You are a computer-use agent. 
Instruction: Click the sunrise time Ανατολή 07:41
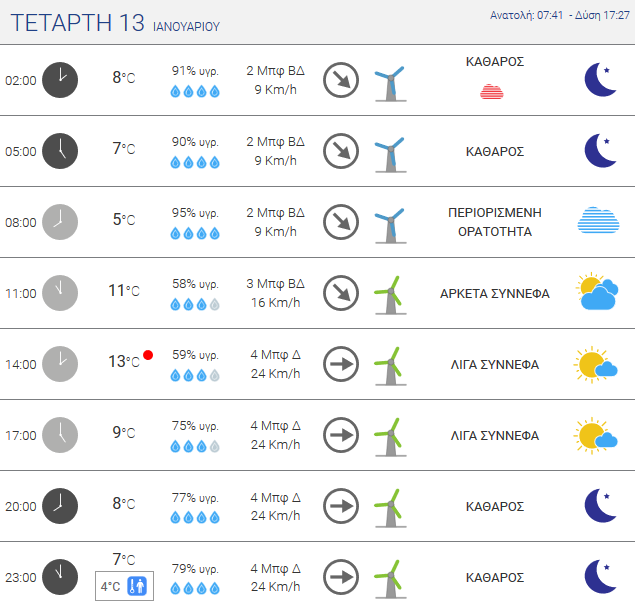pos(527,16)
